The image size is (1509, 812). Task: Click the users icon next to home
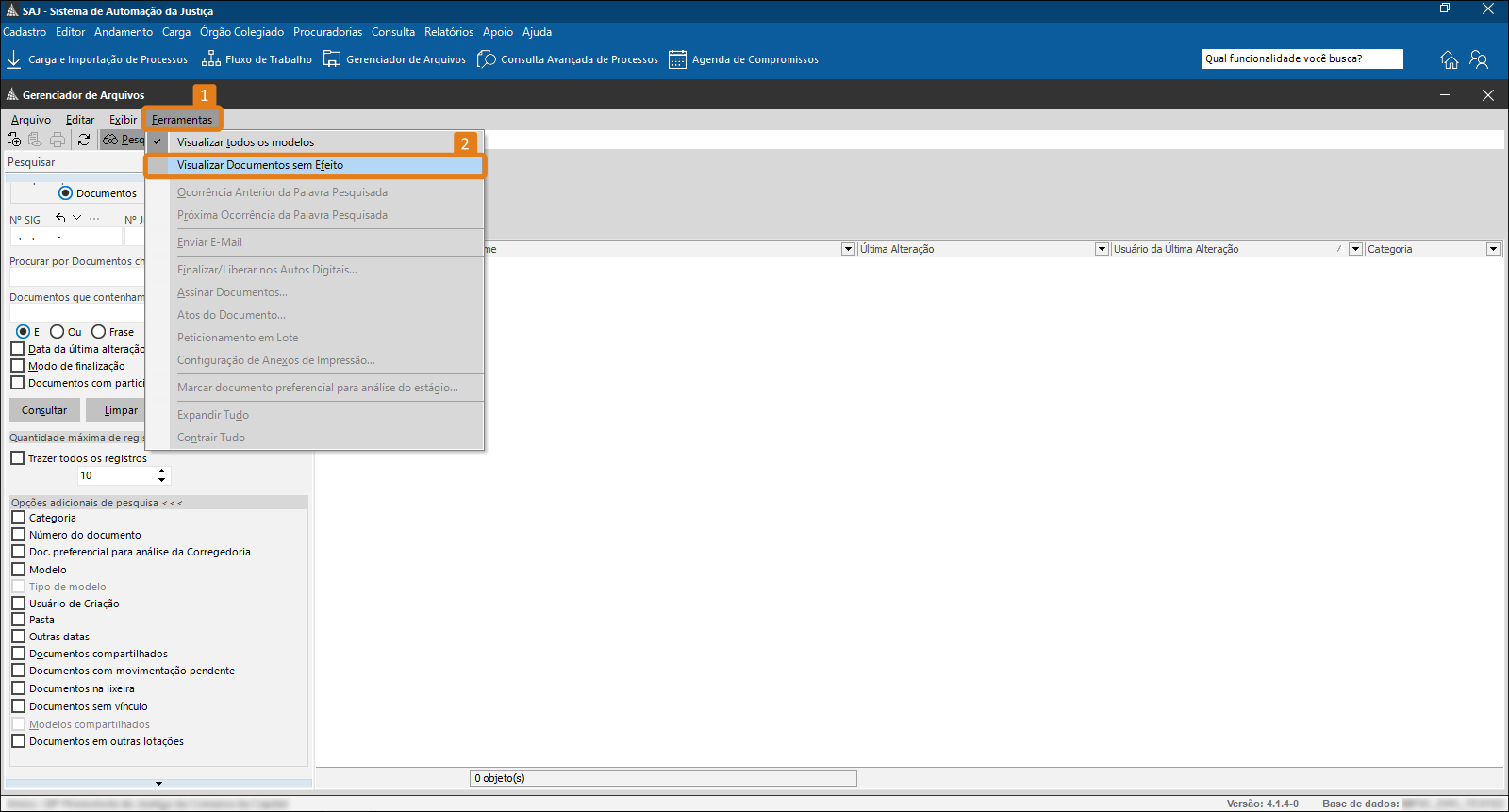click(x=1479, y=59)
